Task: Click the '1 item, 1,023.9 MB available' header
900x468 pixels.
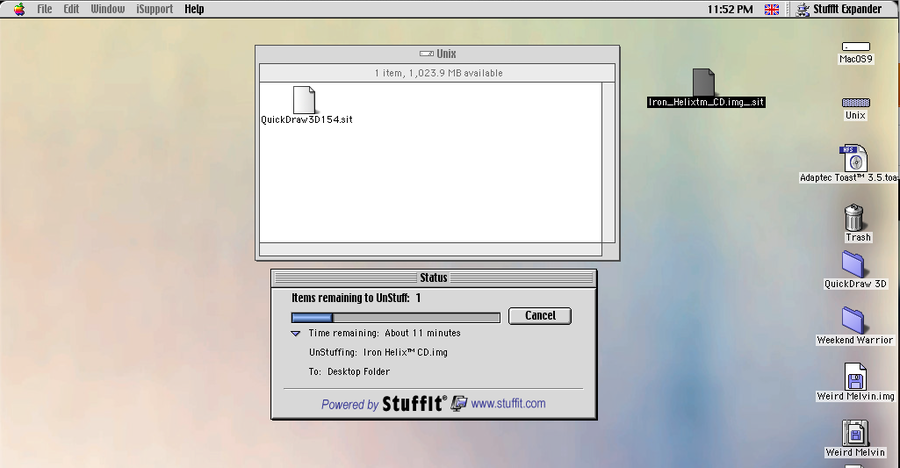Action: [x=439, y=73]
